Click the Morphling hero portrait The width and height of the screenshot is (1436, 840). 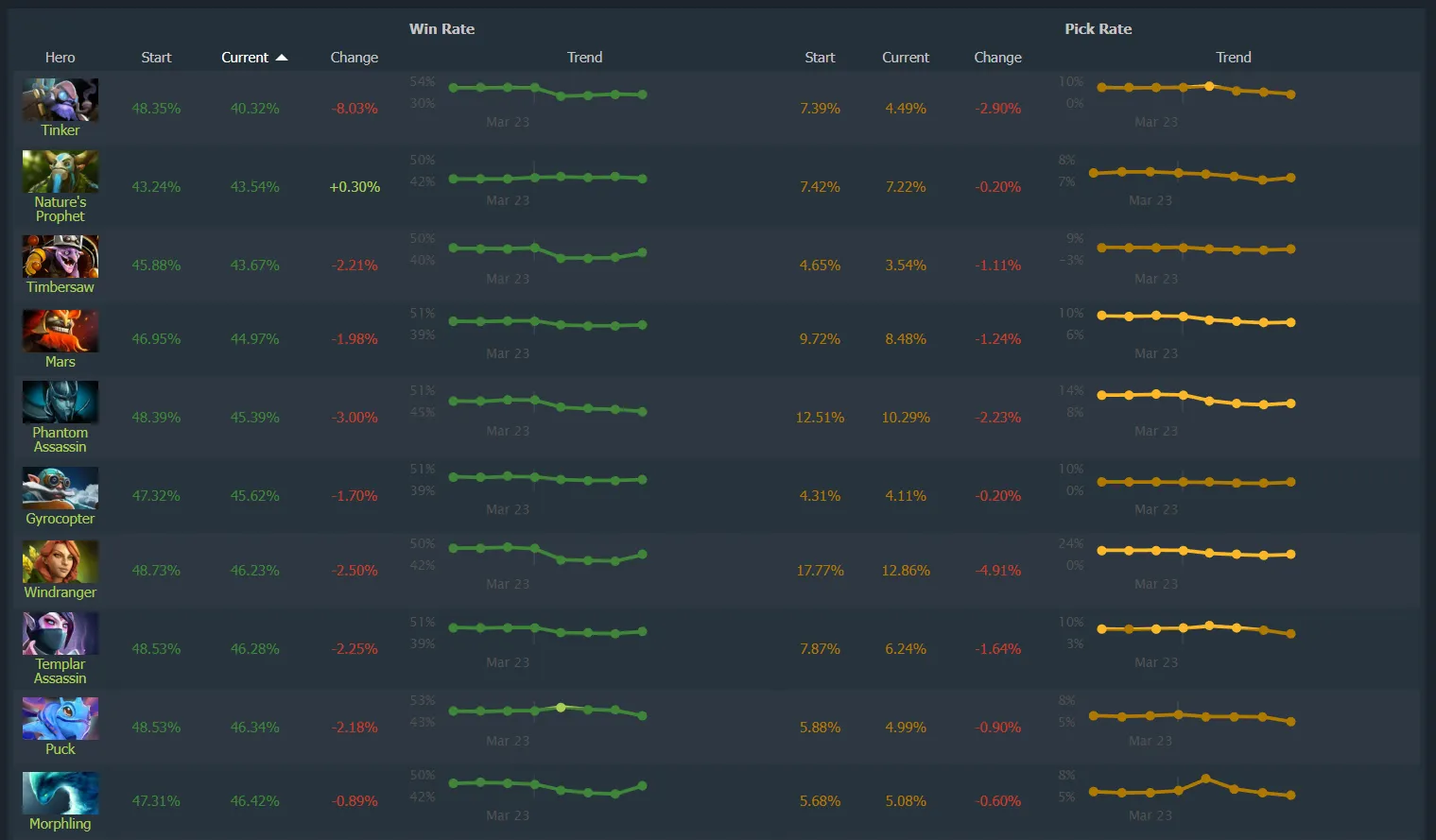(60, 792)
